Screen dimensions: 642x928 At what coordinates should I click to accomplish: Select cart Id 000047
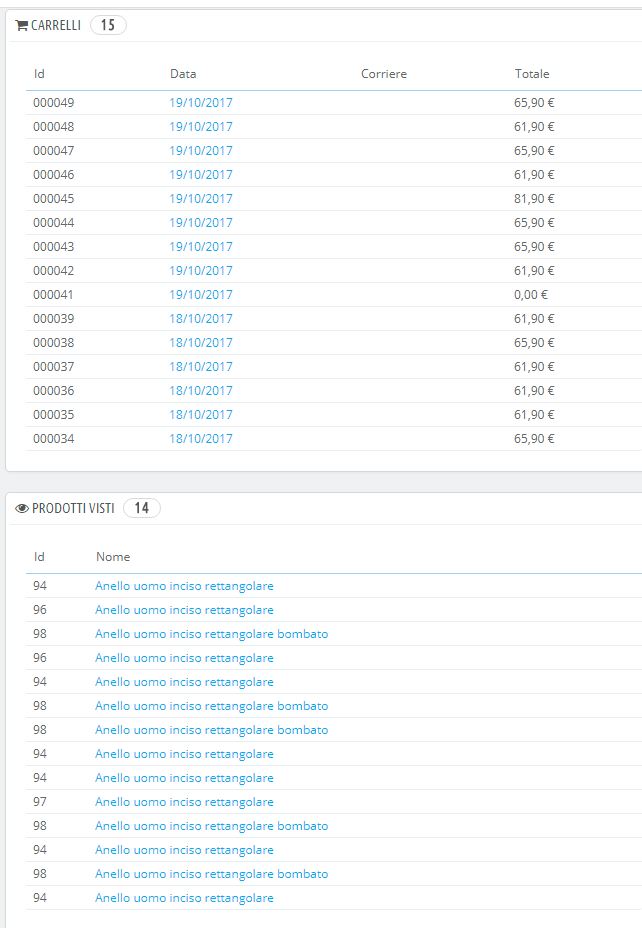[x=54, y=151]
